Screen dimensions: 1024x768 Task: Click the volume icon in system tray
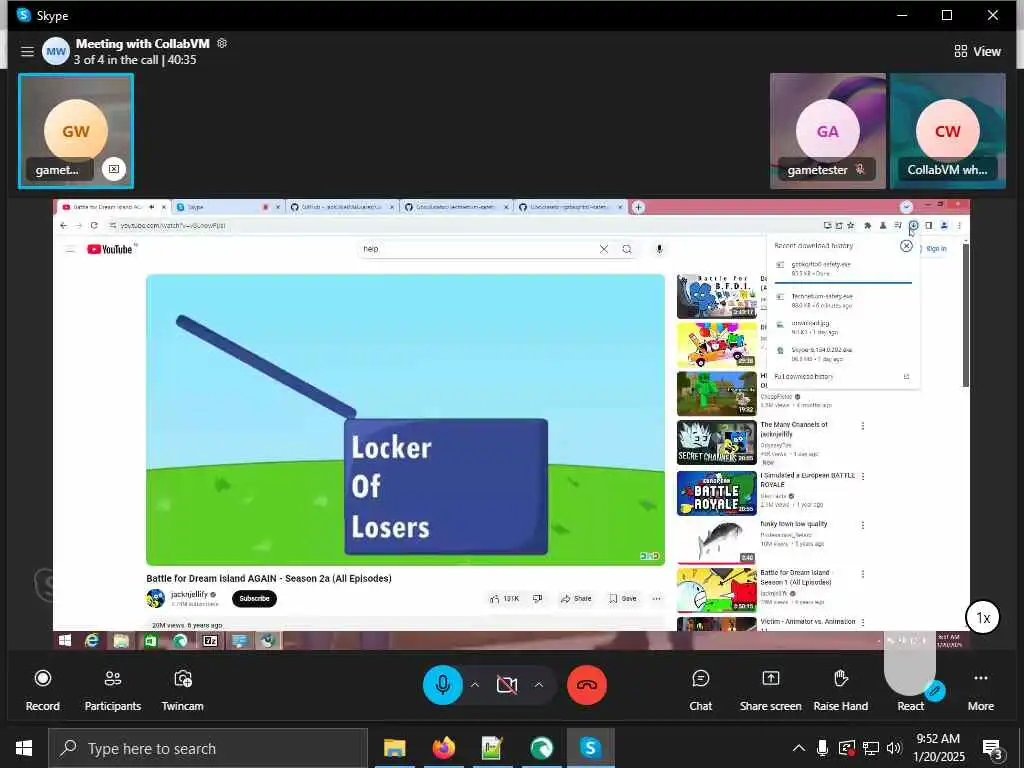coord(894,748)
